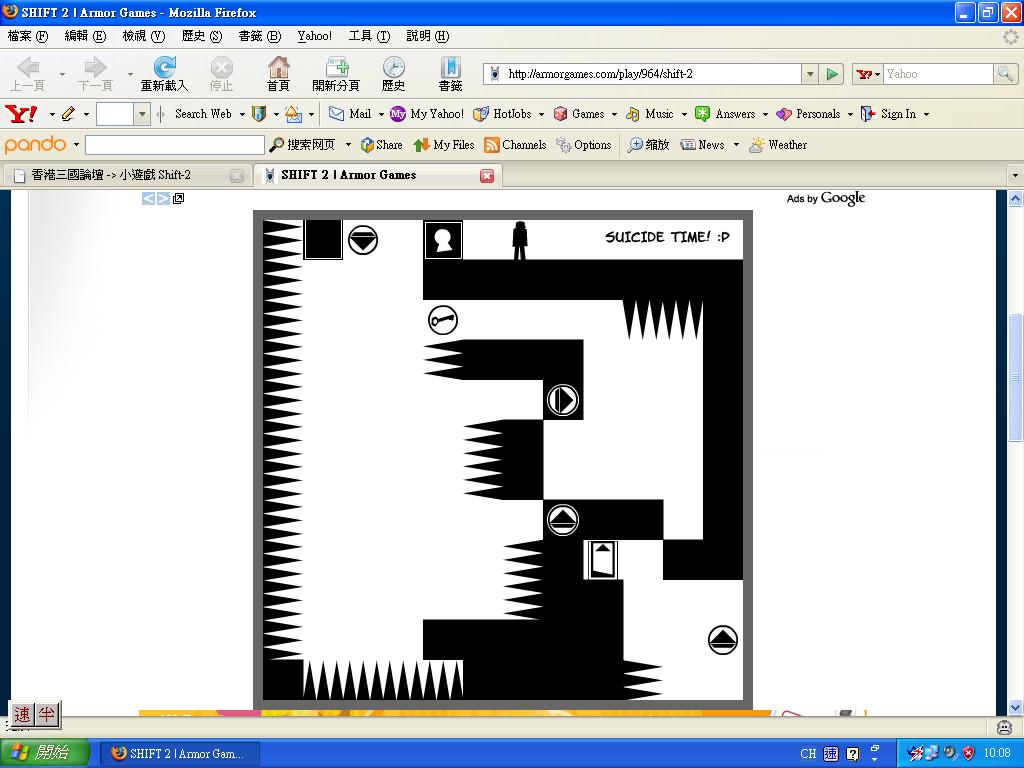Open the search engine selector dropdown

click(x=869, y=74)
